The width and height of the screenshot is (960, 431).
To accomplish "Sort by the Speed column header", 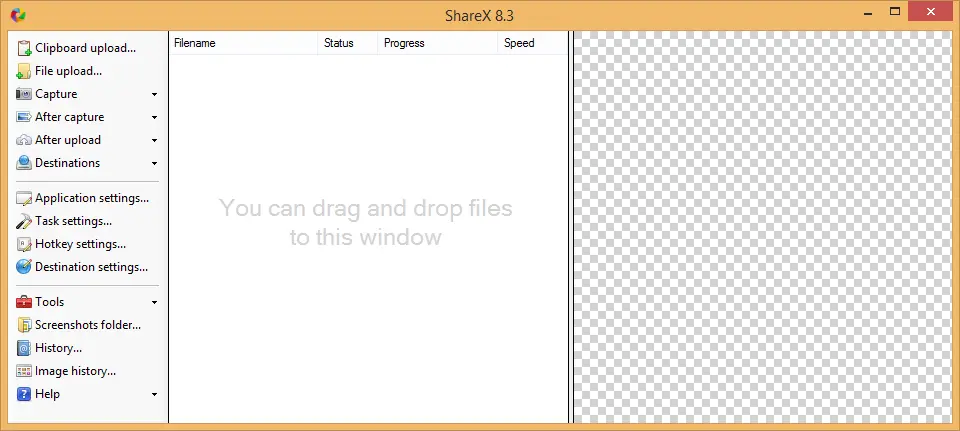I will [x=532, y=43].
